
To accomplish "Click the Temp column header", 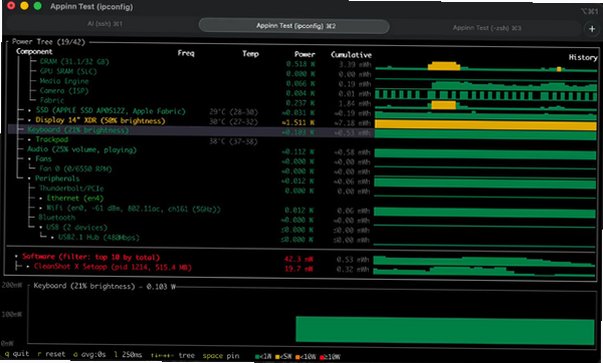I will pos(250,54).
